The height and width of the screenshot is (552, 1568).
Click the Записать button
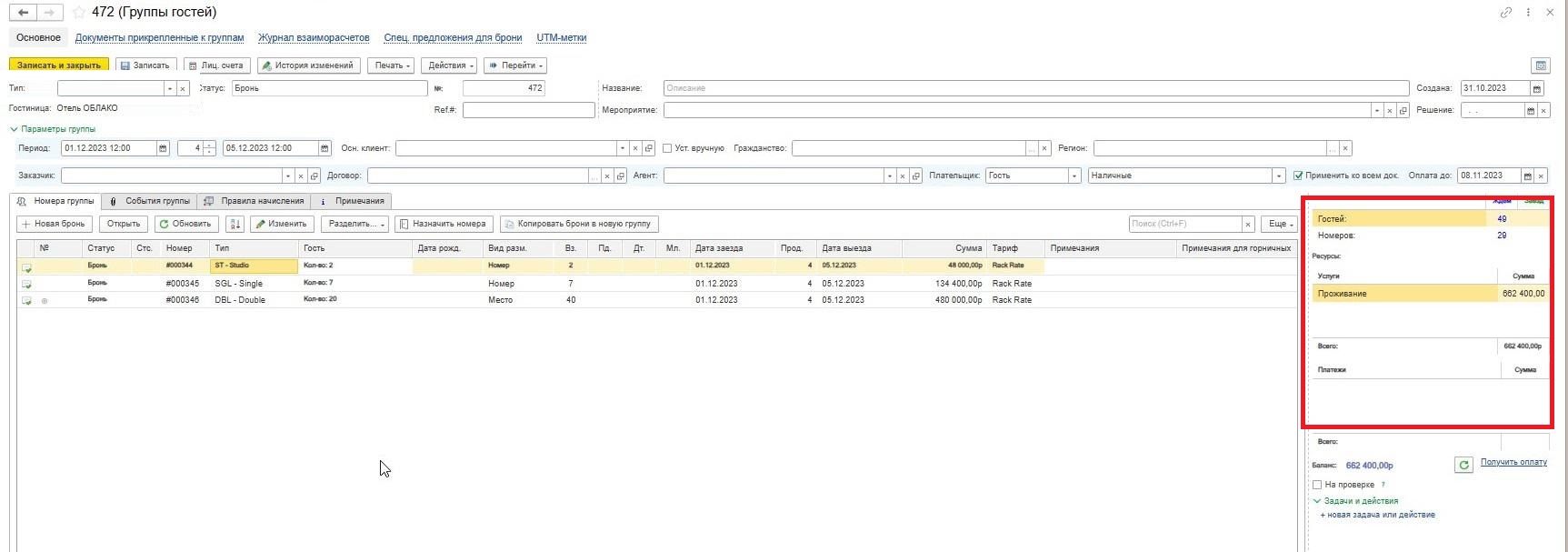(x=145, y=65)
